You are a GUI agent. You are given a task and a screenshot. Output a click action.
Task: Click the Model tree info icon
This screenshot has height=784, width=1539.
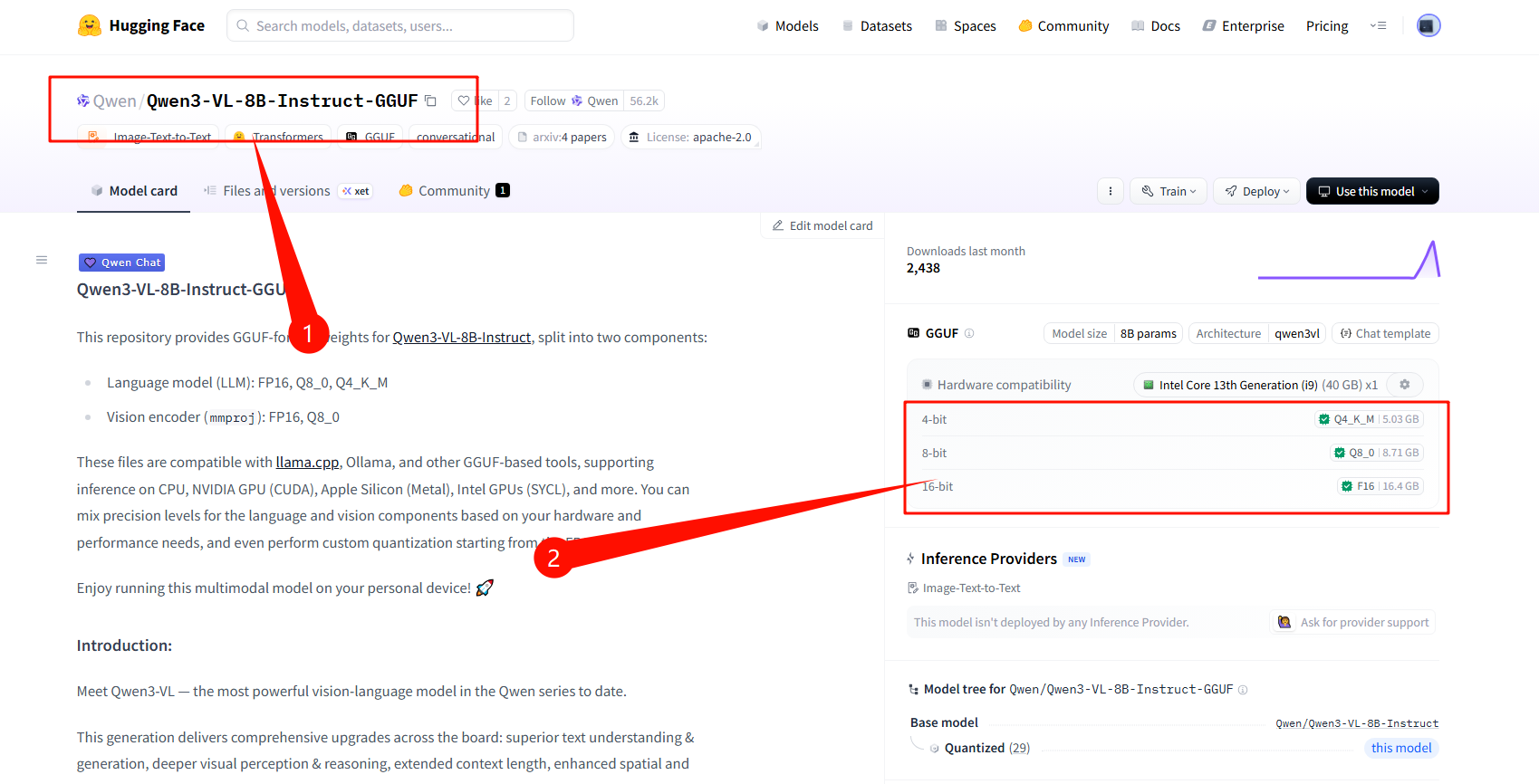click(x=1243, y=690)
